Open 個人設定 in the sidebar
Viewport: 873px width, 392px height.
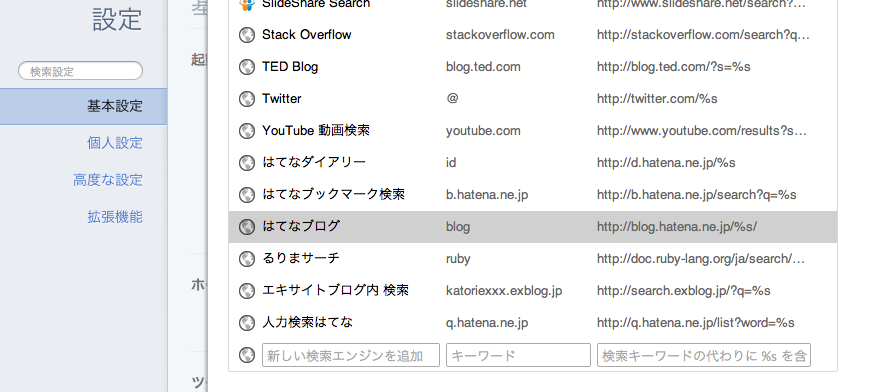[x=115, y=143]
